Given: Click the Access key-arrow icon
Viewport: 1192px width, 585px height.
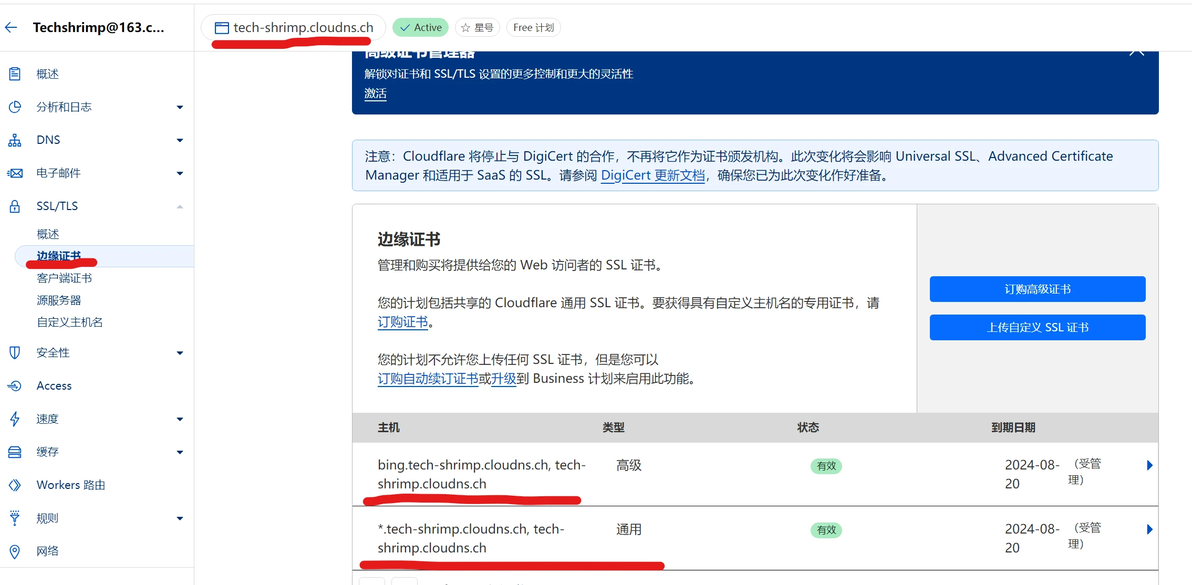Looking at the screenshot, I should click(x=14, y=386).
